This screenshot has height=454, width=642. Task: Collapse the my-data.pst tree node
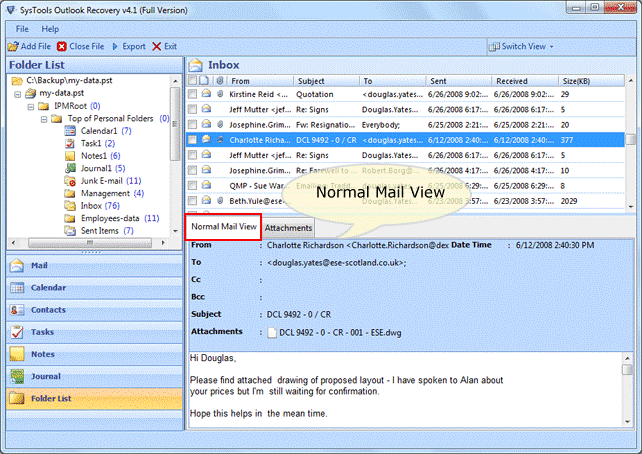pos(18,95)
